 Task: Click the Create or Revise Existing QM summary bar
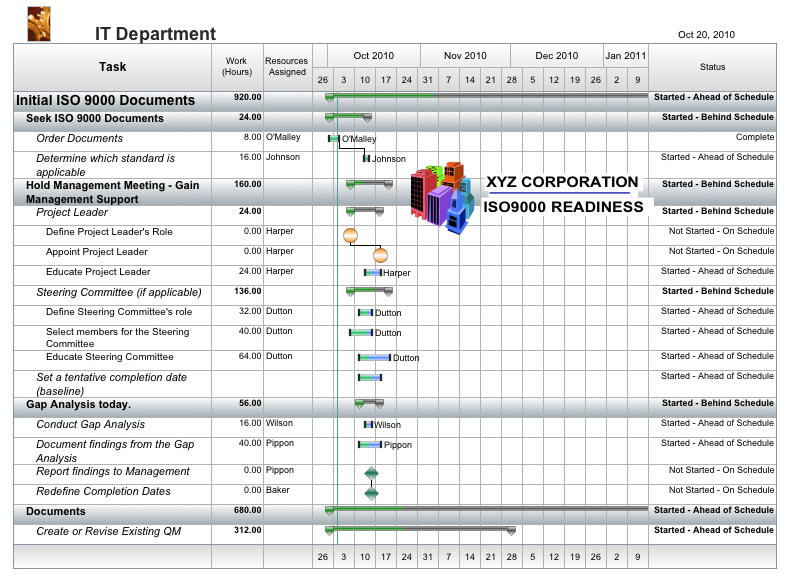pyautogui.click(x=420, y=530)
